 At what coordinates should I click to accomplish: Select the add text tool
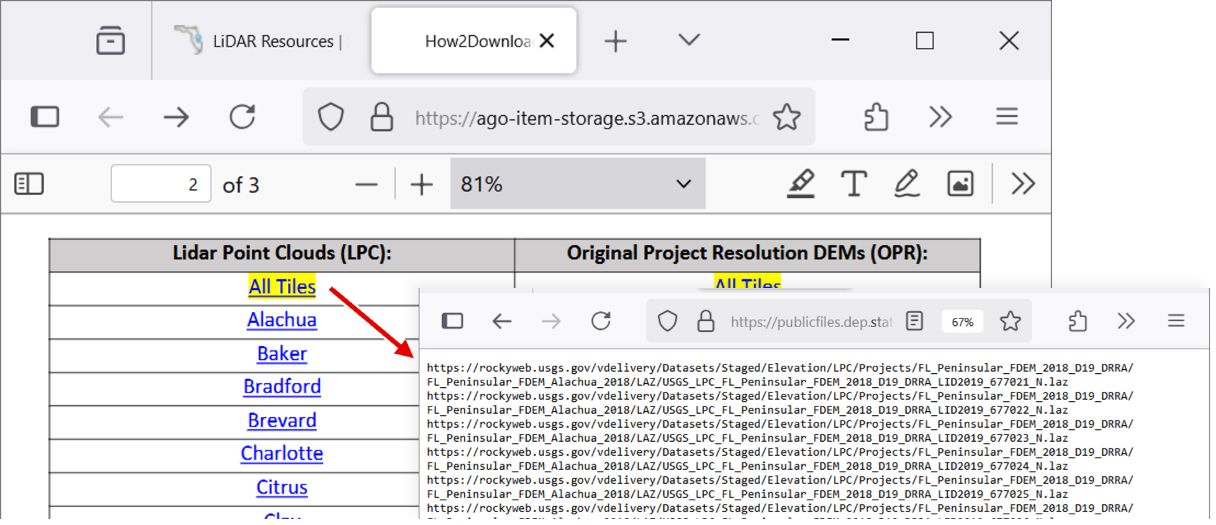853,183
